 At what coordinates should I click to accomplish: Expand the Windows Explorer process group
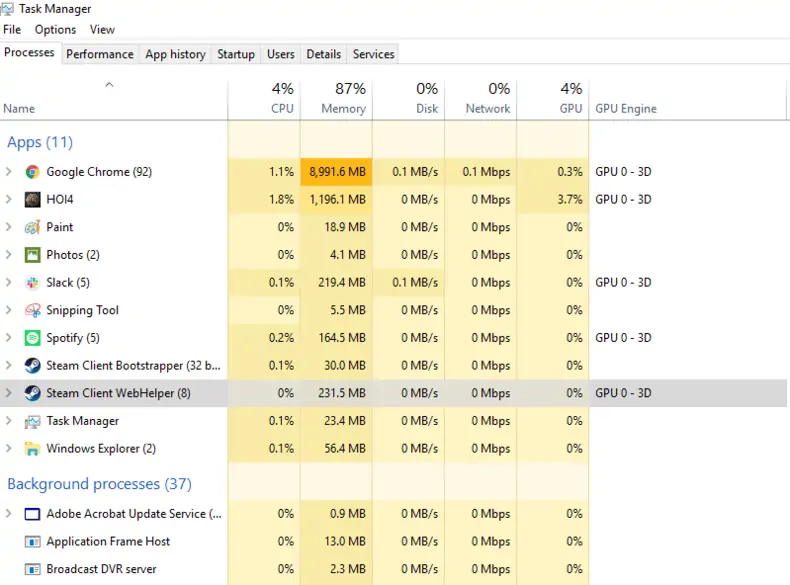pos(9,448)
